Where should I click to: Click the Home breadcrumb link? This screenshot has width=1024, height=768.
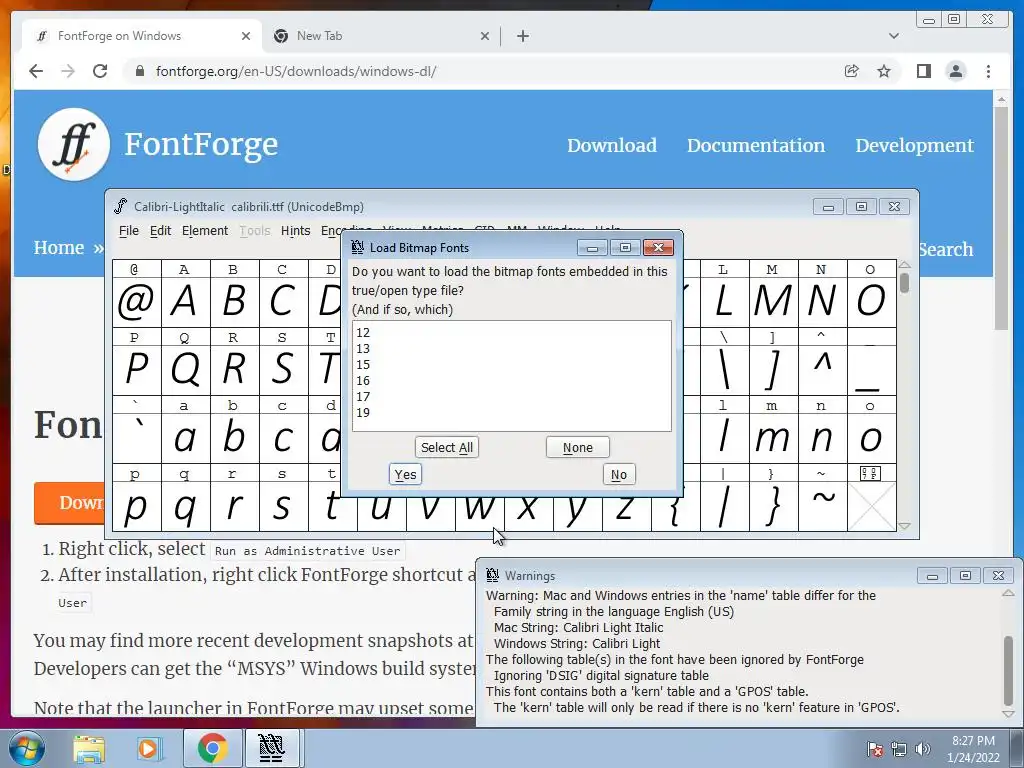tap(59, 248)
